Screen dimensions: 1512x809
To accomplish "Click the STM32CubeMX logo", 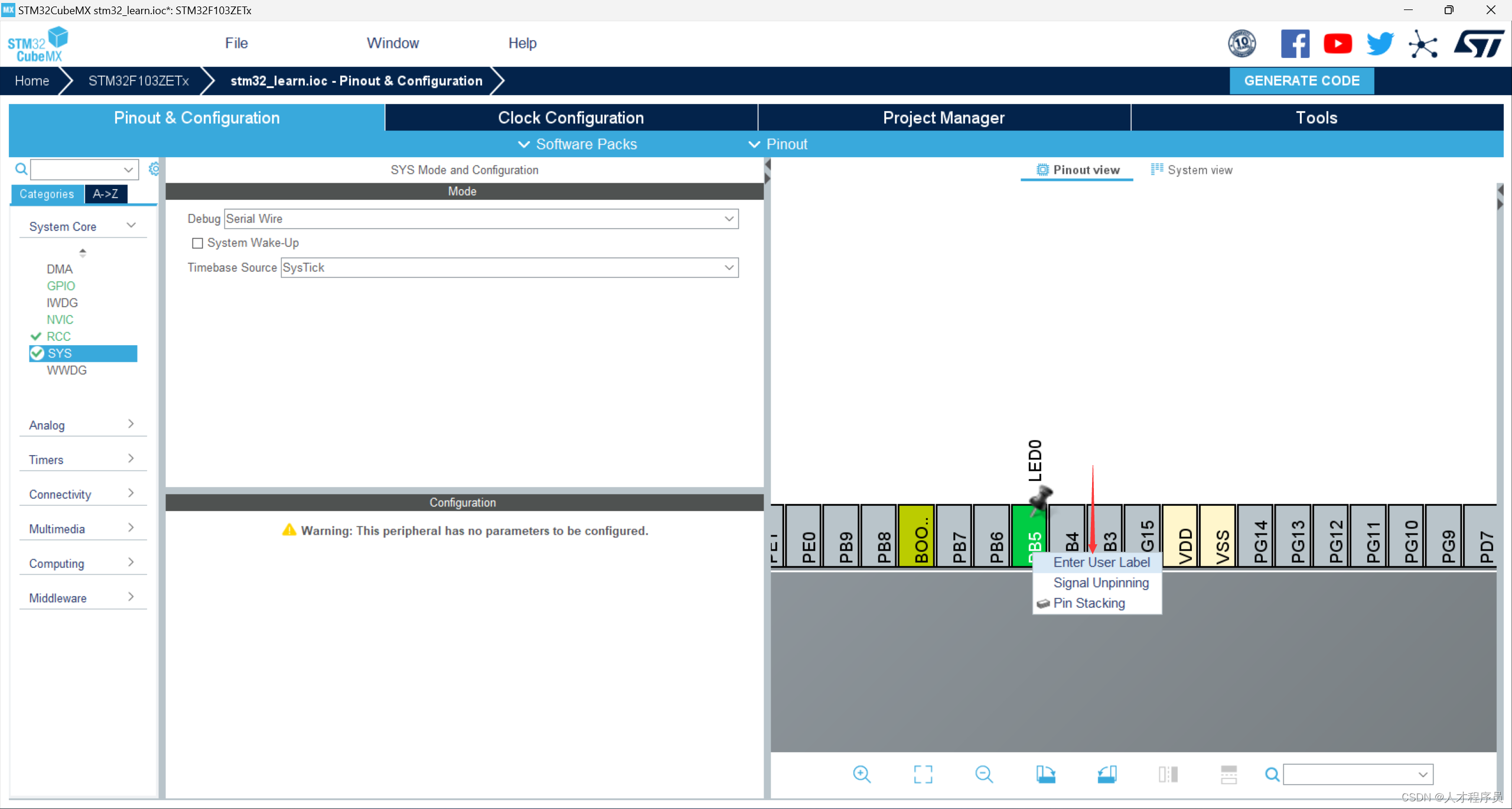I will [x=38, y=44].
